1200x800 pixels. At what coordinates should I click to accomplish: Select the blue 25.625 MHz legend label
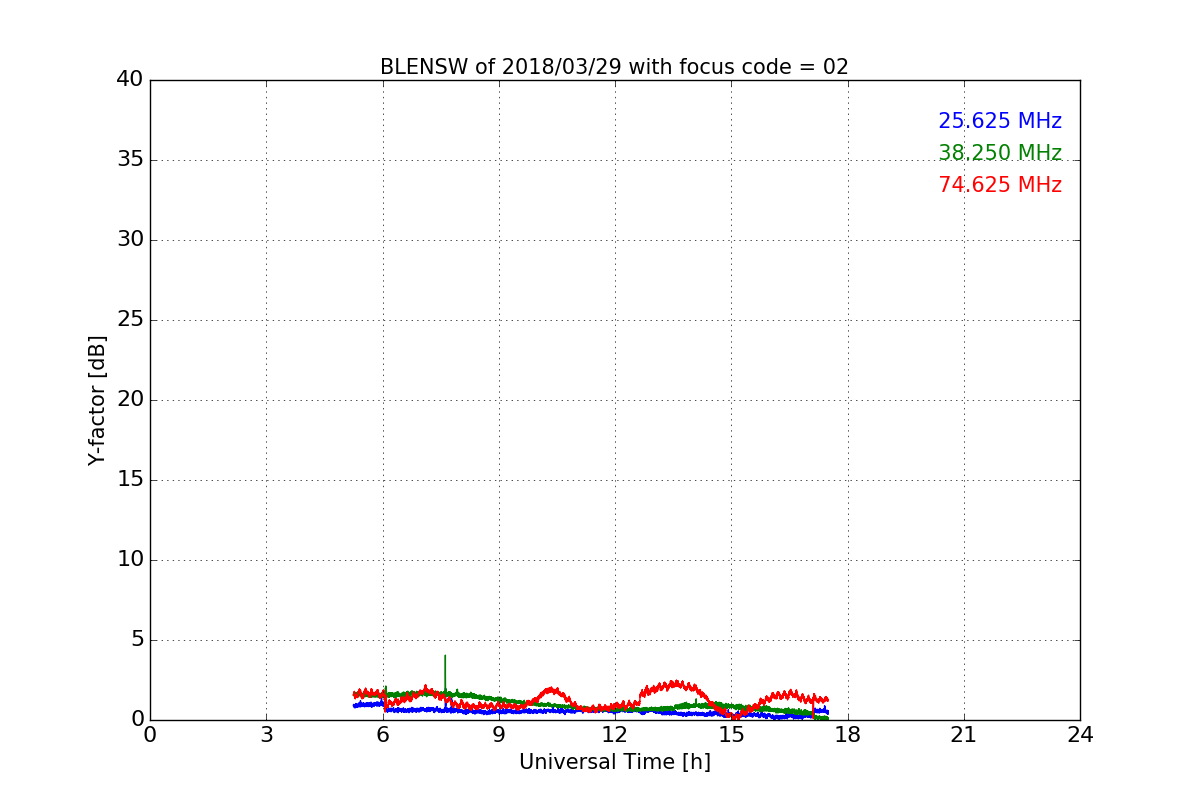(x=1000, y=121)
